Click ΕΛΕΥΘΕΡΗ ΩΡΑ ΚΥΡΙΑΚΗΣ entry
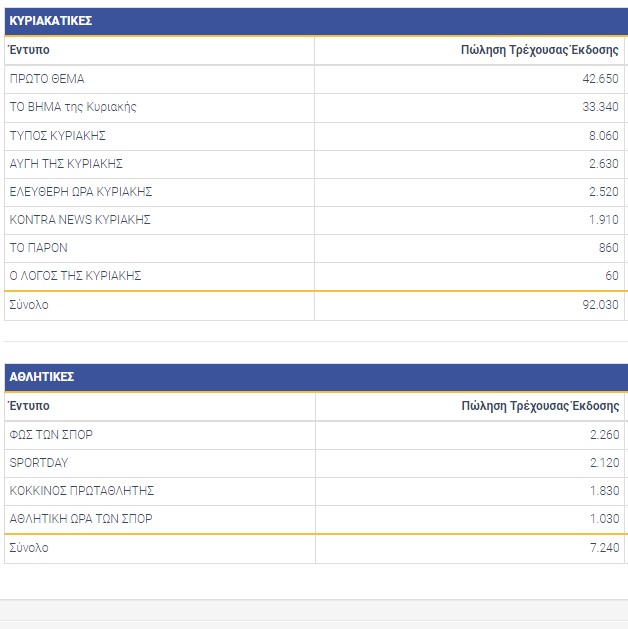The height and width of the screenshot is (629, 628). tap(80, 191)
